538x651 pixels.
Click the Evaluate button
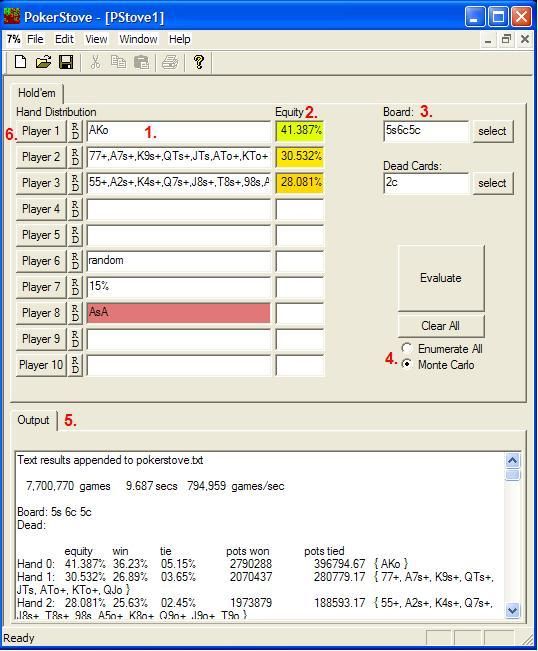click(441, 278)
